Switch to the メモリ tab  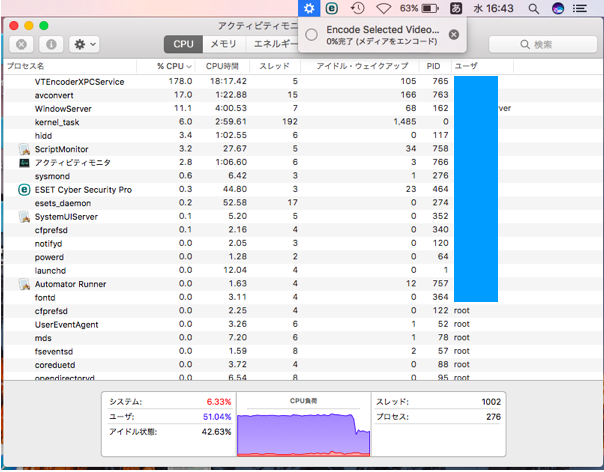(x=222, y=45)
